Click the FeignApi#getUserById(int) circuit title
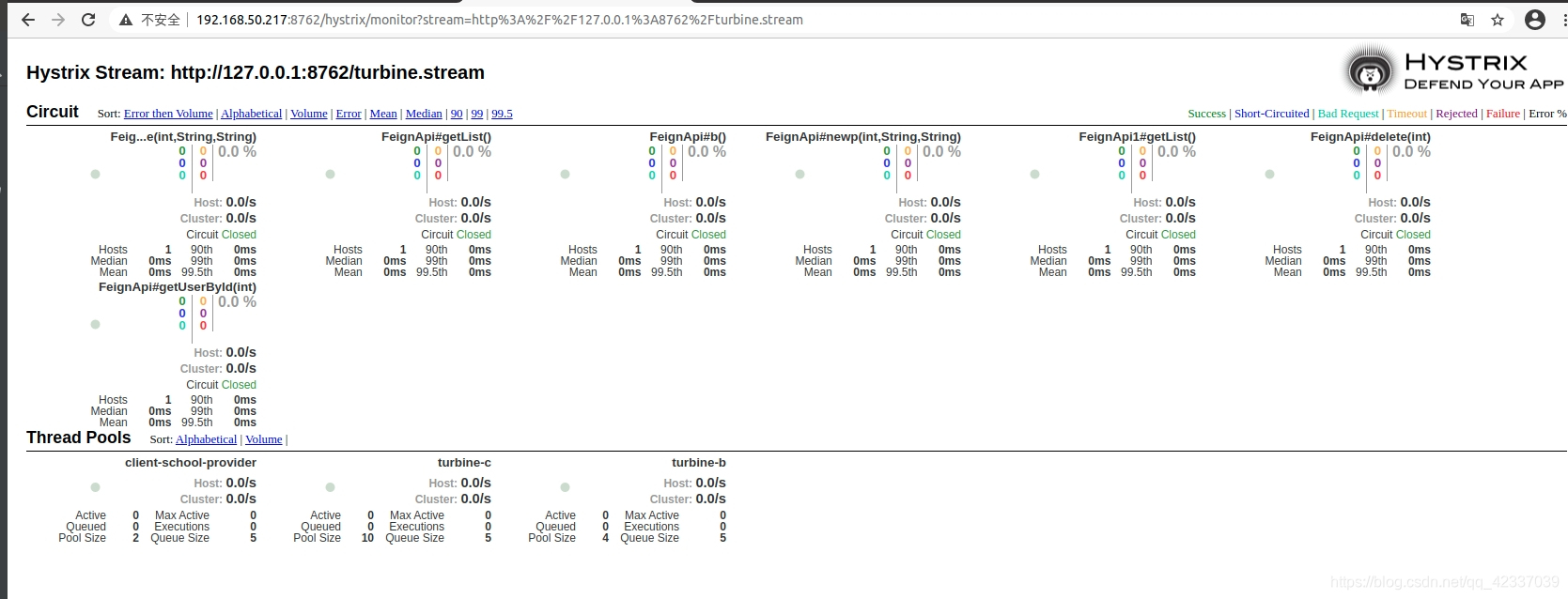The image size is (1568, 599). point(178,287)
